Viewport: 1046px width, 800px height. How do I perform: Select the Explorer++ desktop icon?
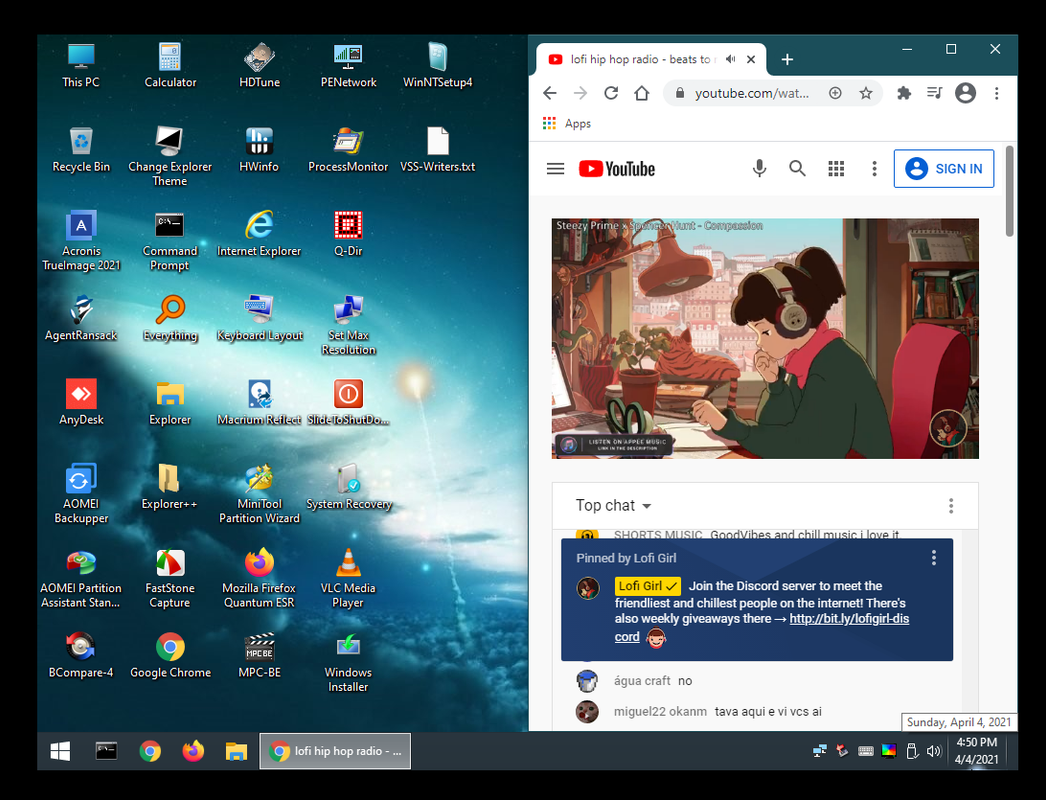pos(170,487)
